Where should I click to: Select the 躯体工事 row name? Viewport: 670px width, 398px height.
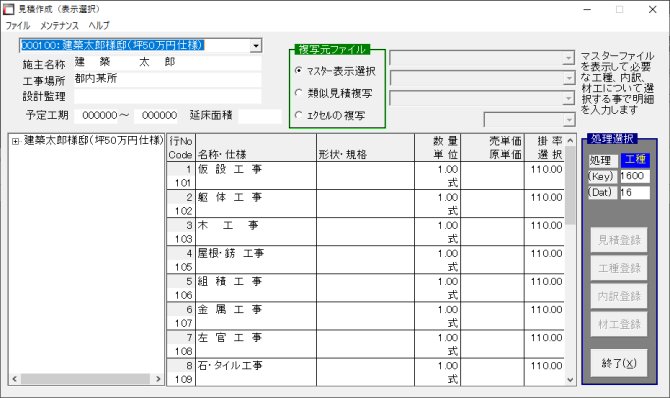(229, 197)
